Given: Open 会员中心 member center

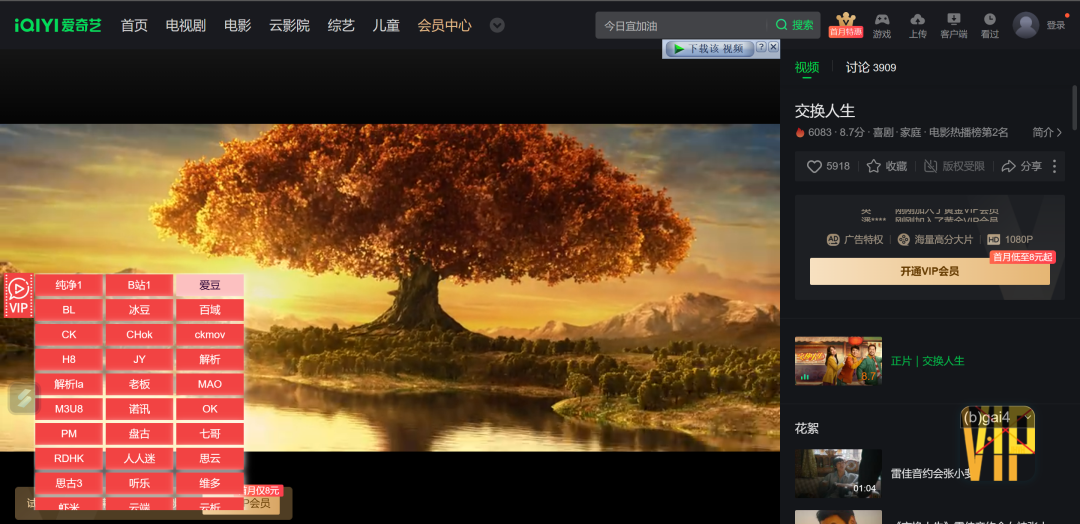Looking at the screenshot, I should click(444, 25).
